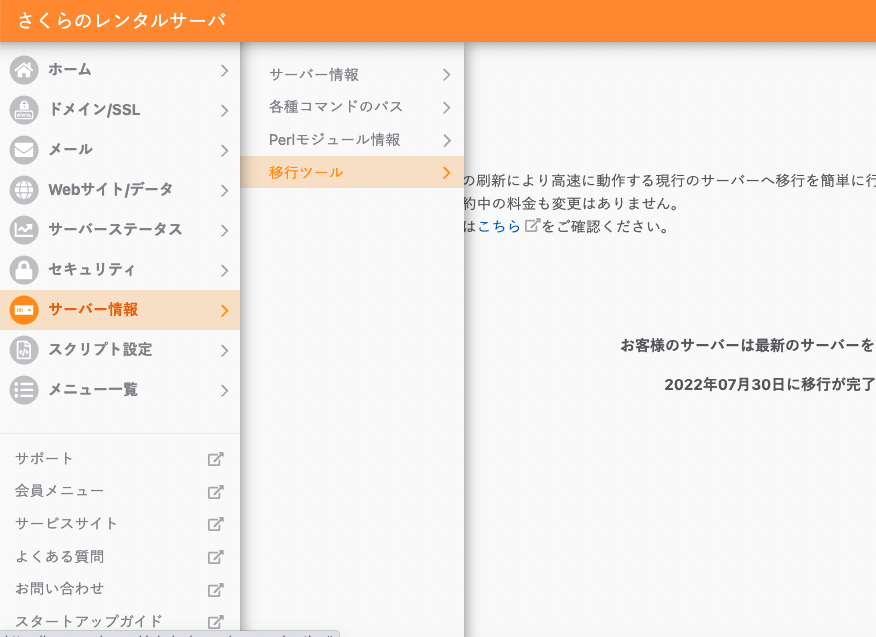876x637 pixels.
Task: Expand the サーバーステータス chevron arrow
Action: tap(224, 230)
